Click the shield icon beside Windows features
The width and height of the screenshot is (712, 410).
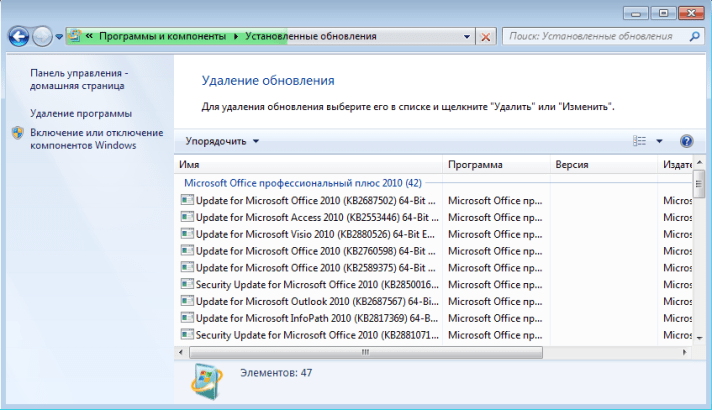point(18,133)
